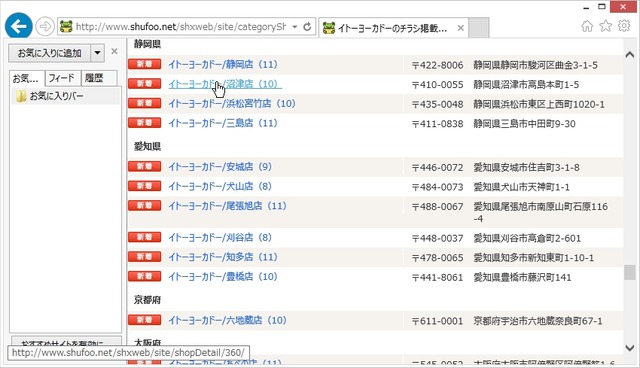Screen dimensions: 640x368
Task: Click postal code 〒484-0073
Action: point(437,187)
